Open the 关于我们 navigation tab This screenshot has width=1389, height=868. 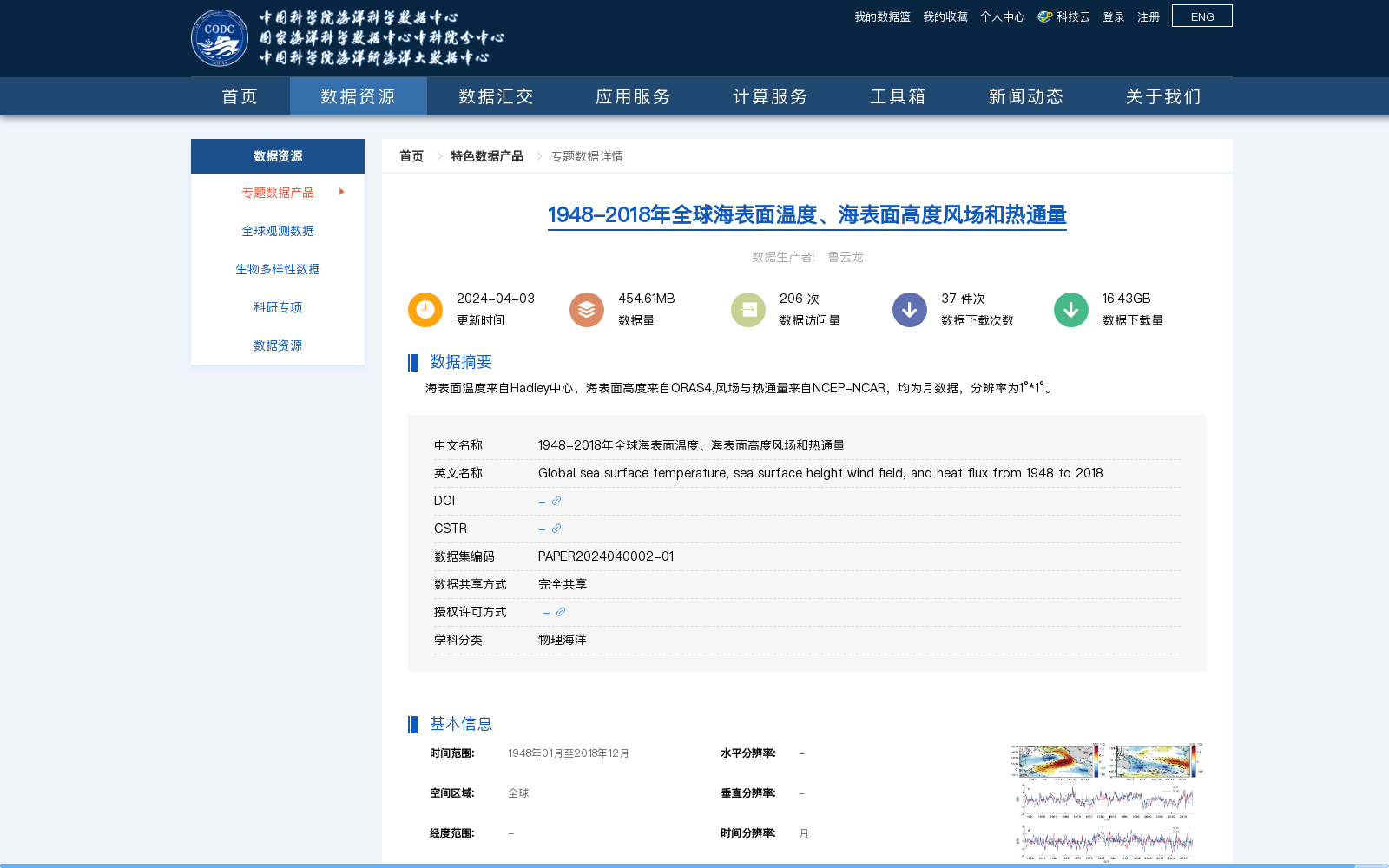[1163, 96]
